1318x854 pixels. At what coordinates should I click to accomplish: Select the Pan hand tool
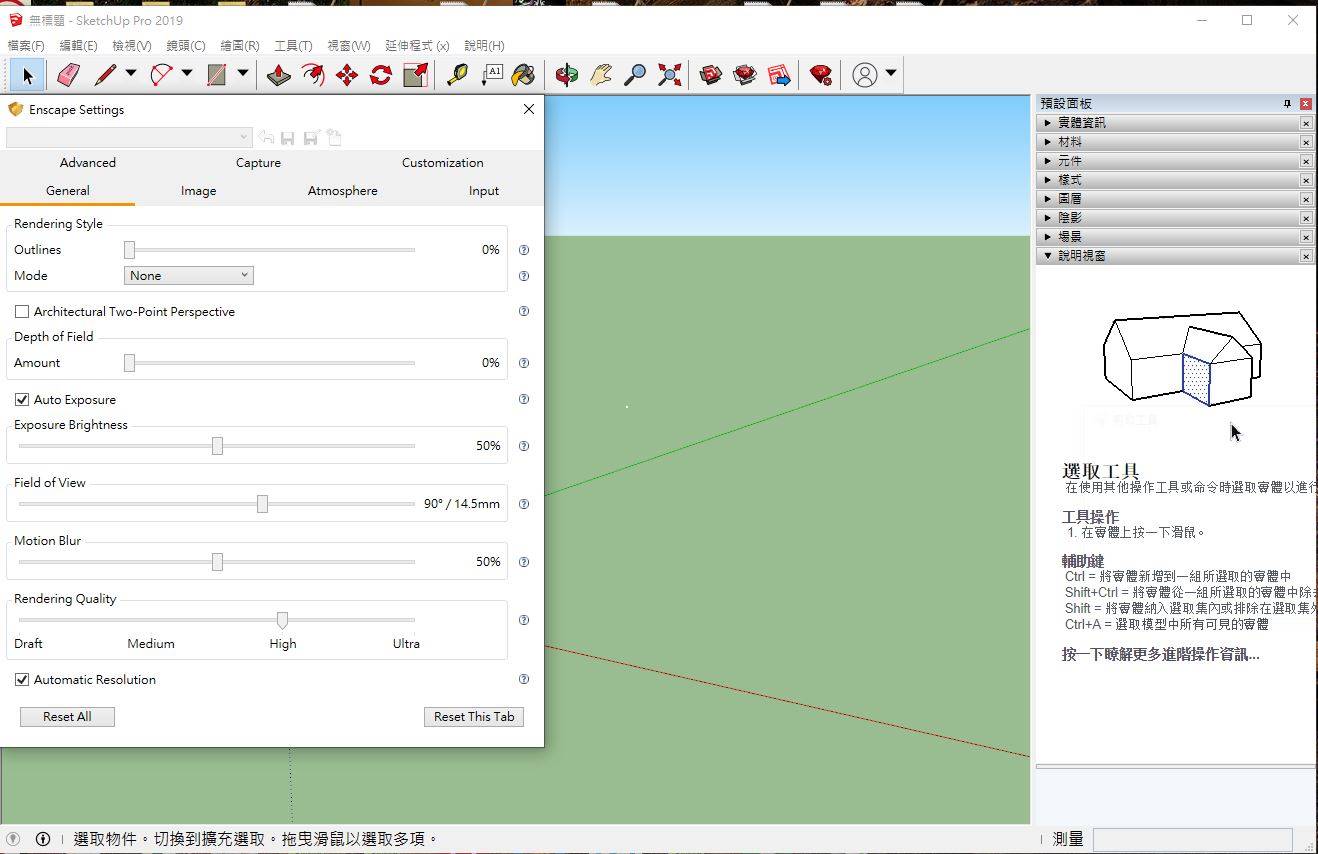pyautogui.click(x=601, y=75)
